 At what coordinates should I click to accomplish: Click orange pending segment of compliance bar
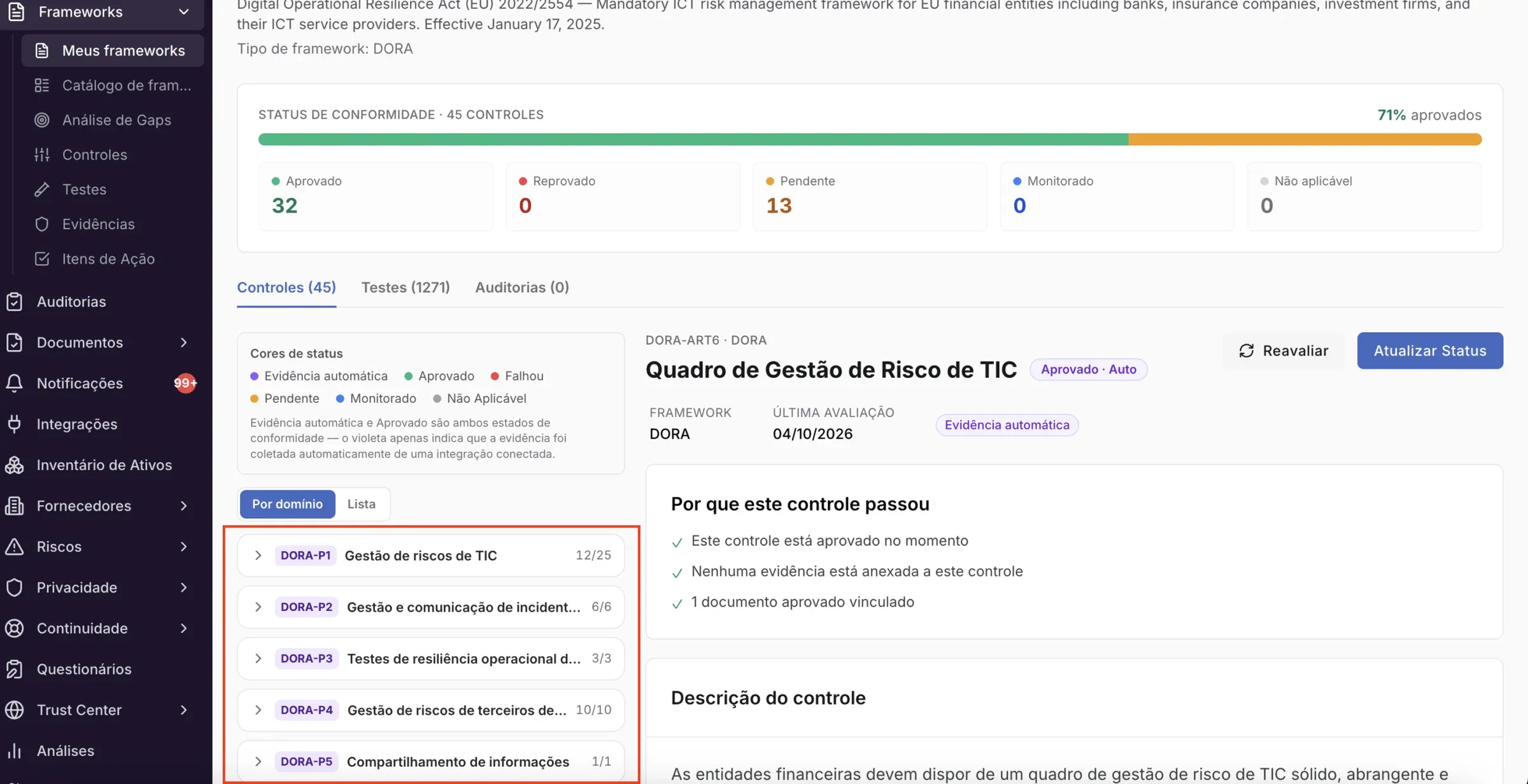[1305, 139]
